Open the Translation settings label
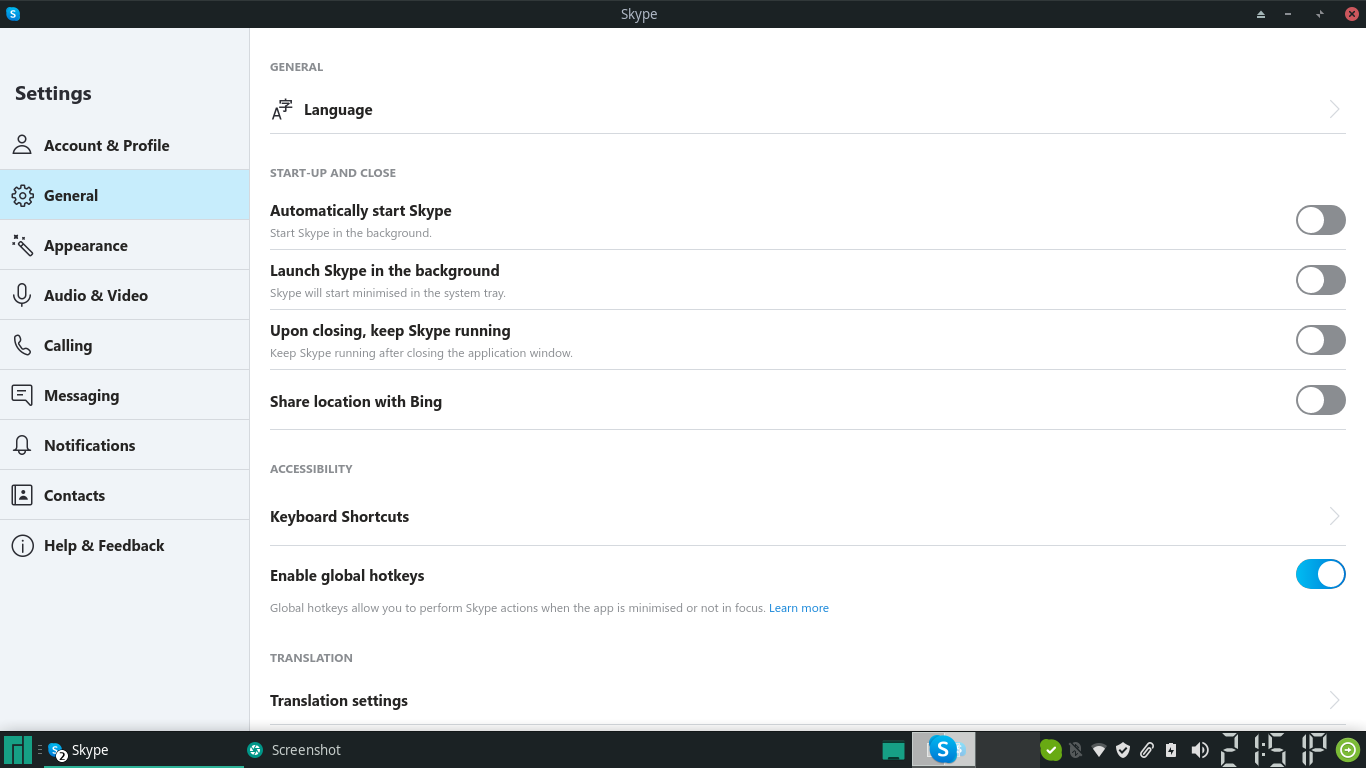Viewport: 1366px width, 768px height. click(339, 700)
